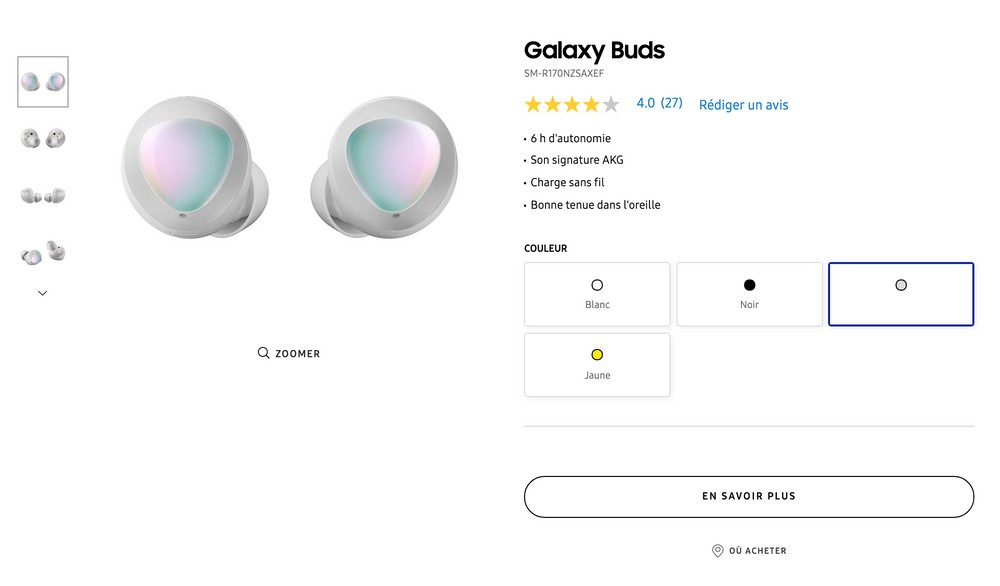1000x586 pixels.
Task: Expand more thumbnails with down chevron
Action: tap(42, 293)
